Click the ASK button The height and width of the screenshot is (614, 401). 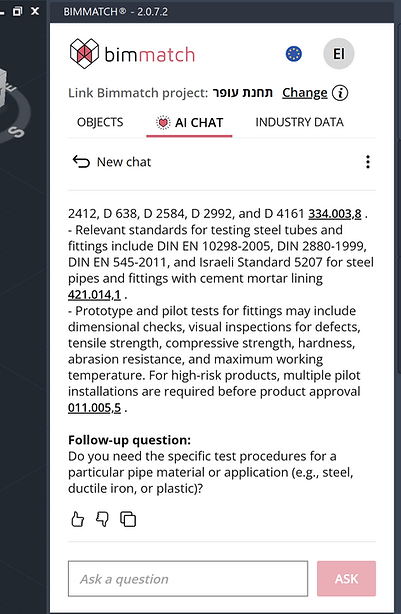347,579
